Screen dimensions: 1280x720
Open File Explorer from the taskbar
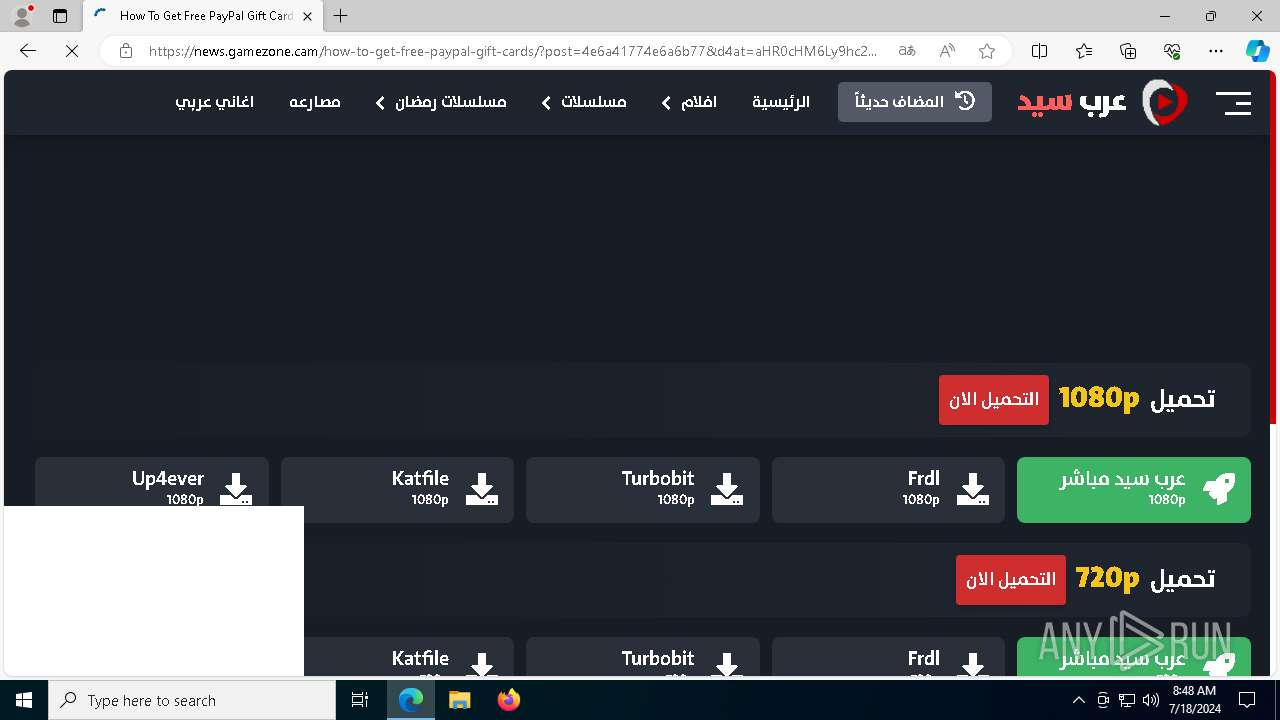459,700
